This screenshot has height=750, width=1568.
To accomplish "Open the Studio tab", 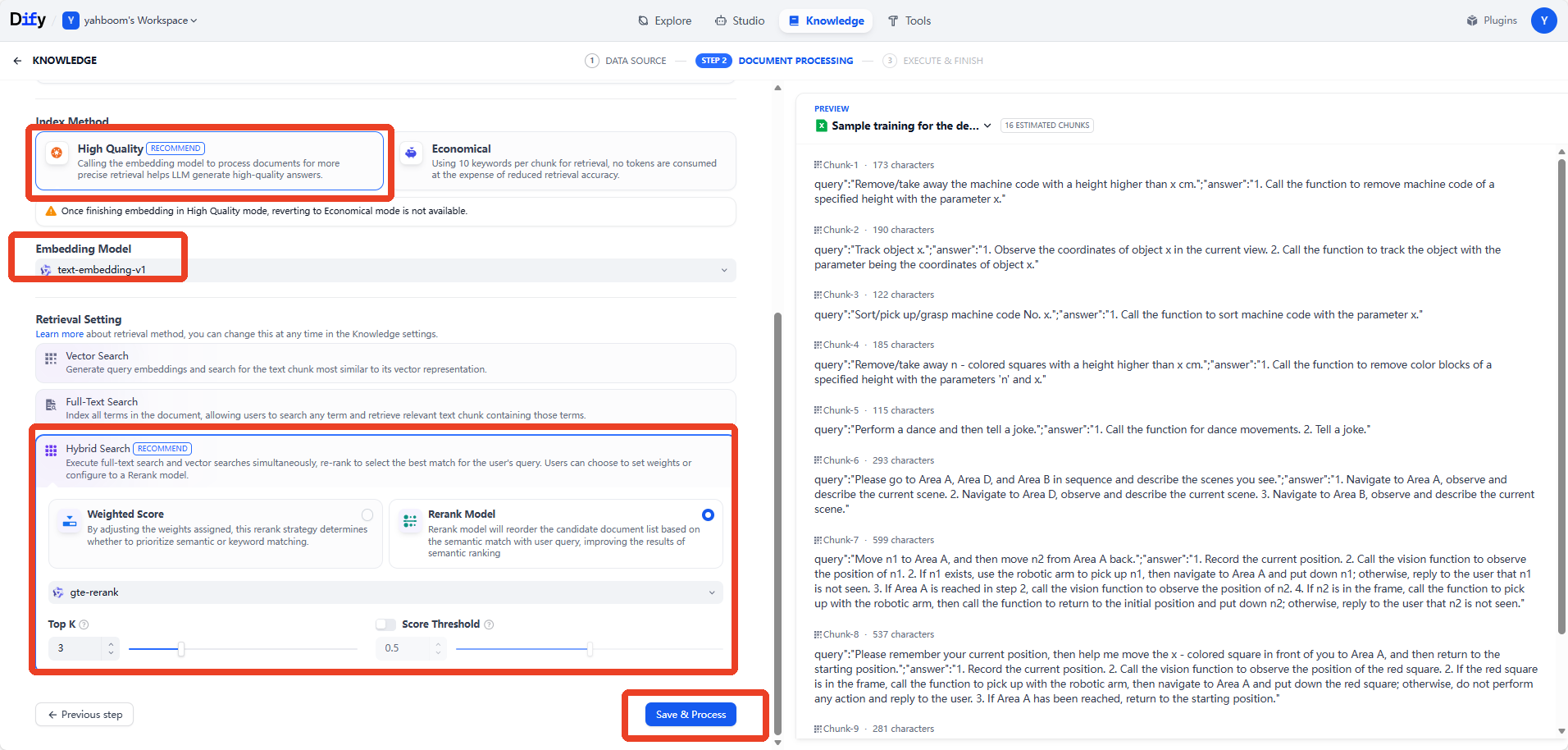I will (x=740, y=21).
